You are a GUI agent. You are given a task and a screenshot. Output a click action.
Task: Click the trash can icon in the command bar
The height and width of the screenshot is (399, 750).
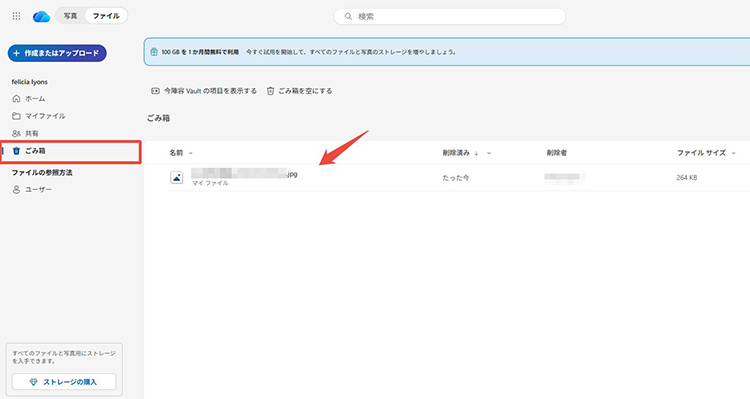[270, 91]
